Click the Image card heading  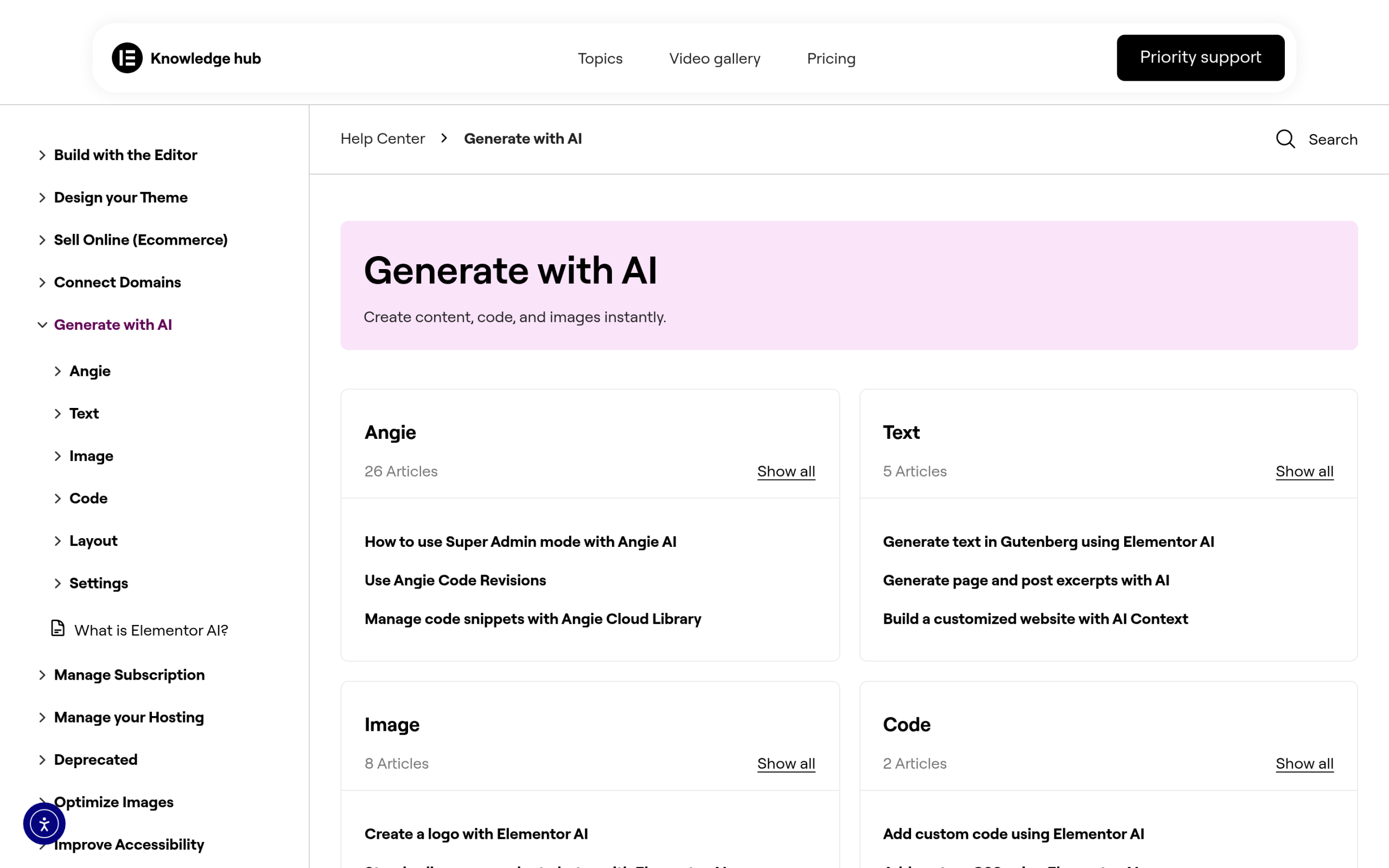coord(392,725)
